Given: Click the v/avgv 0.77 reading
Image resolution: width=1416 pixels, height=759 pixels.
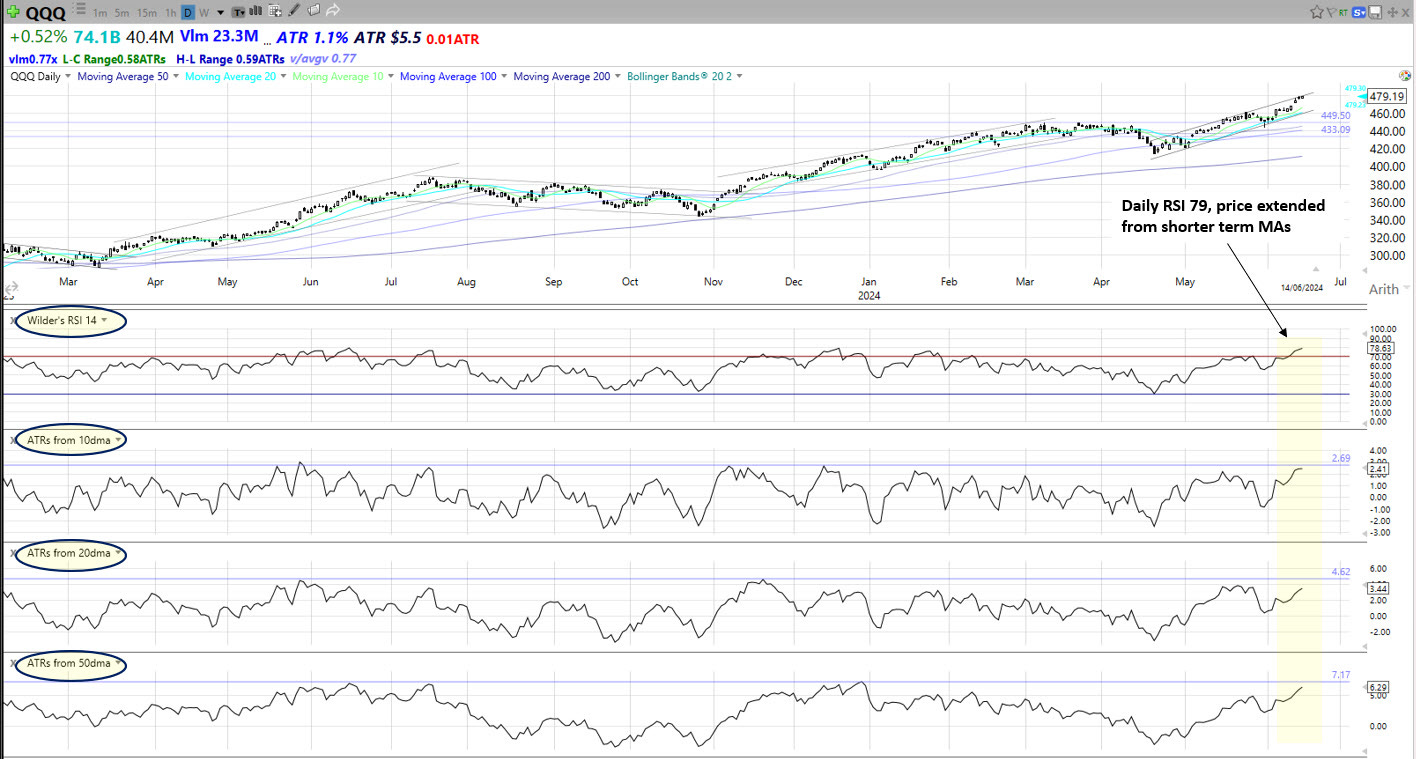Looking at the screenshot, I should tap(322, 59).
